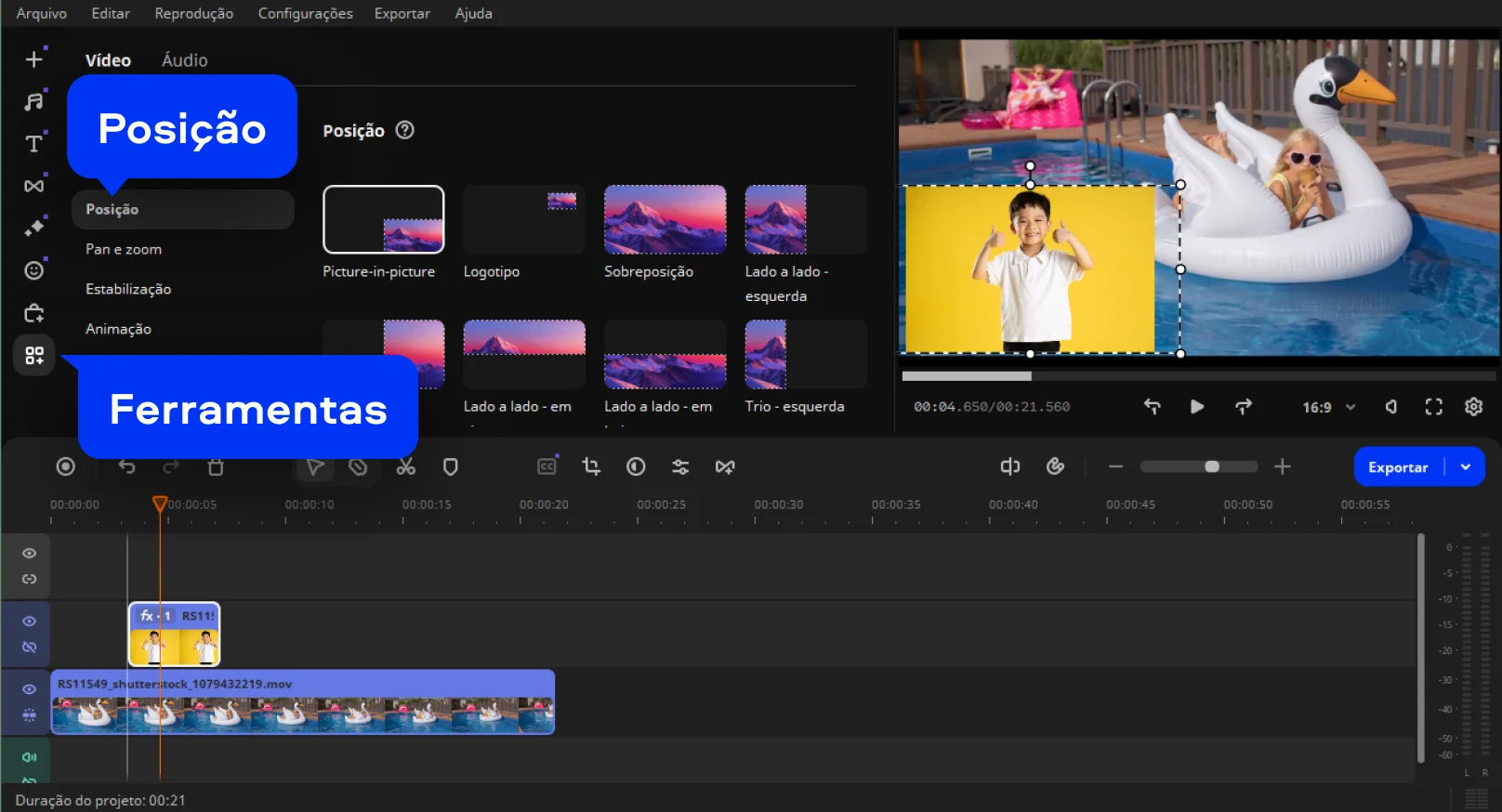Click the Exportar button
1502x812 pixels.
(x=1397, y=467)
